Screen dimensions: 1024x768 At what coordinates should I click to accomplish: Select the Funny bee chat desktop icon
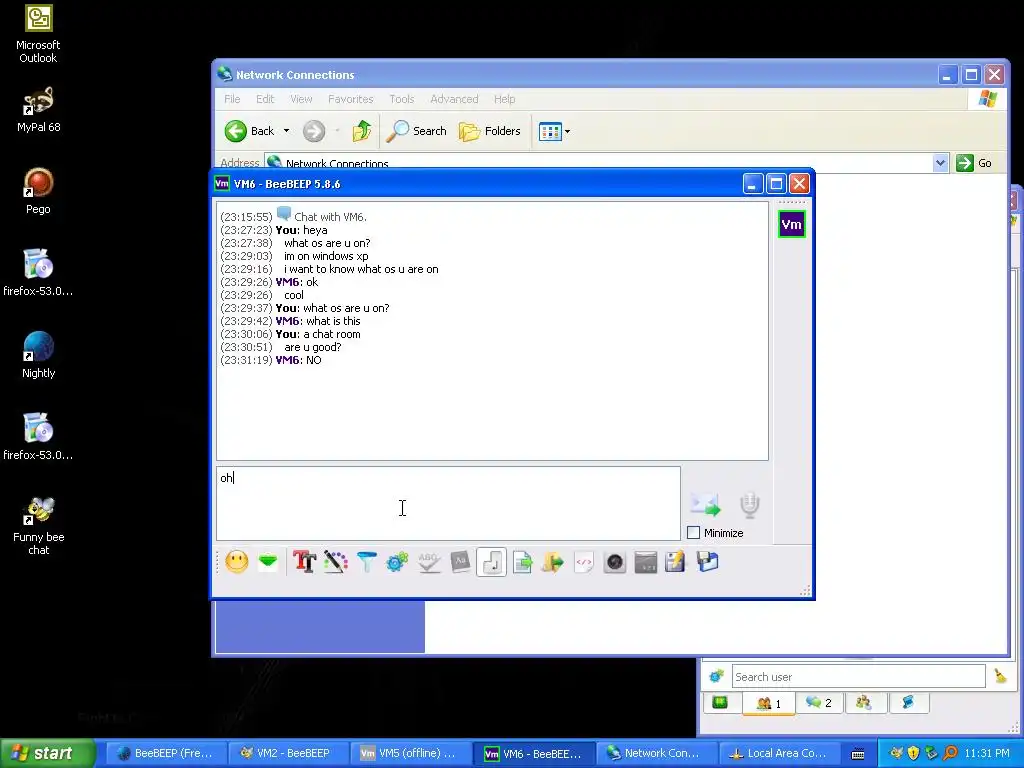(39, 526)
